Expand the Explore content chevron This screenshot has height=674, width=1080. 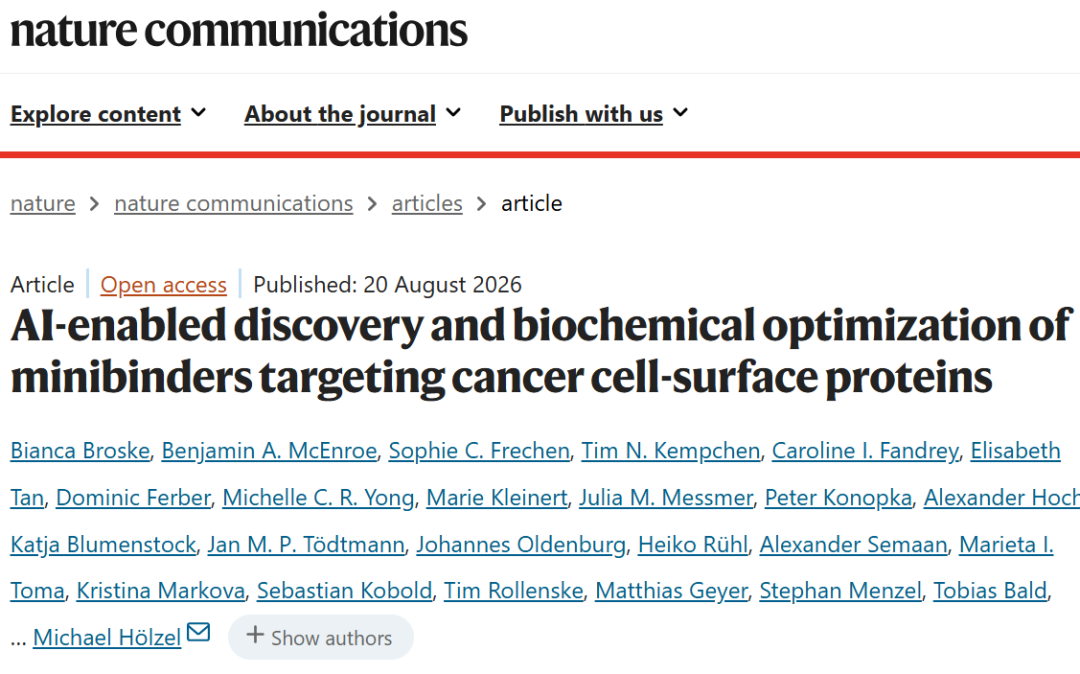pyautogui.click(x=198, y=112)
